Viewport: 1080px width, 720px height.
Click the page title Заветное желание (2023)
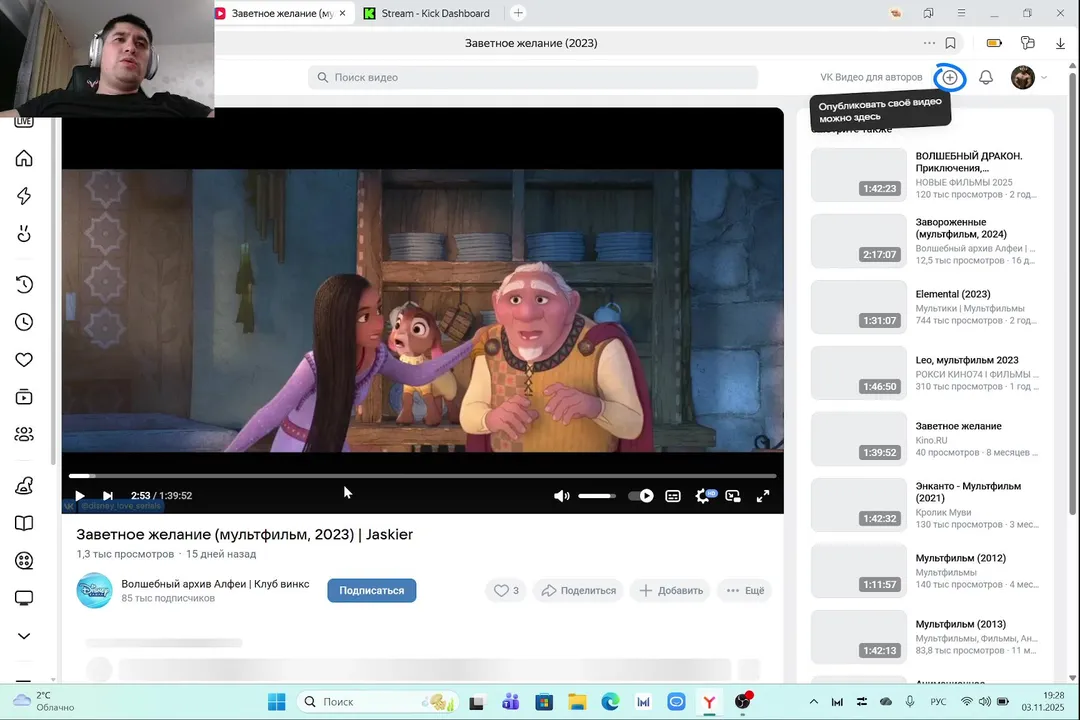pos(531,43)
